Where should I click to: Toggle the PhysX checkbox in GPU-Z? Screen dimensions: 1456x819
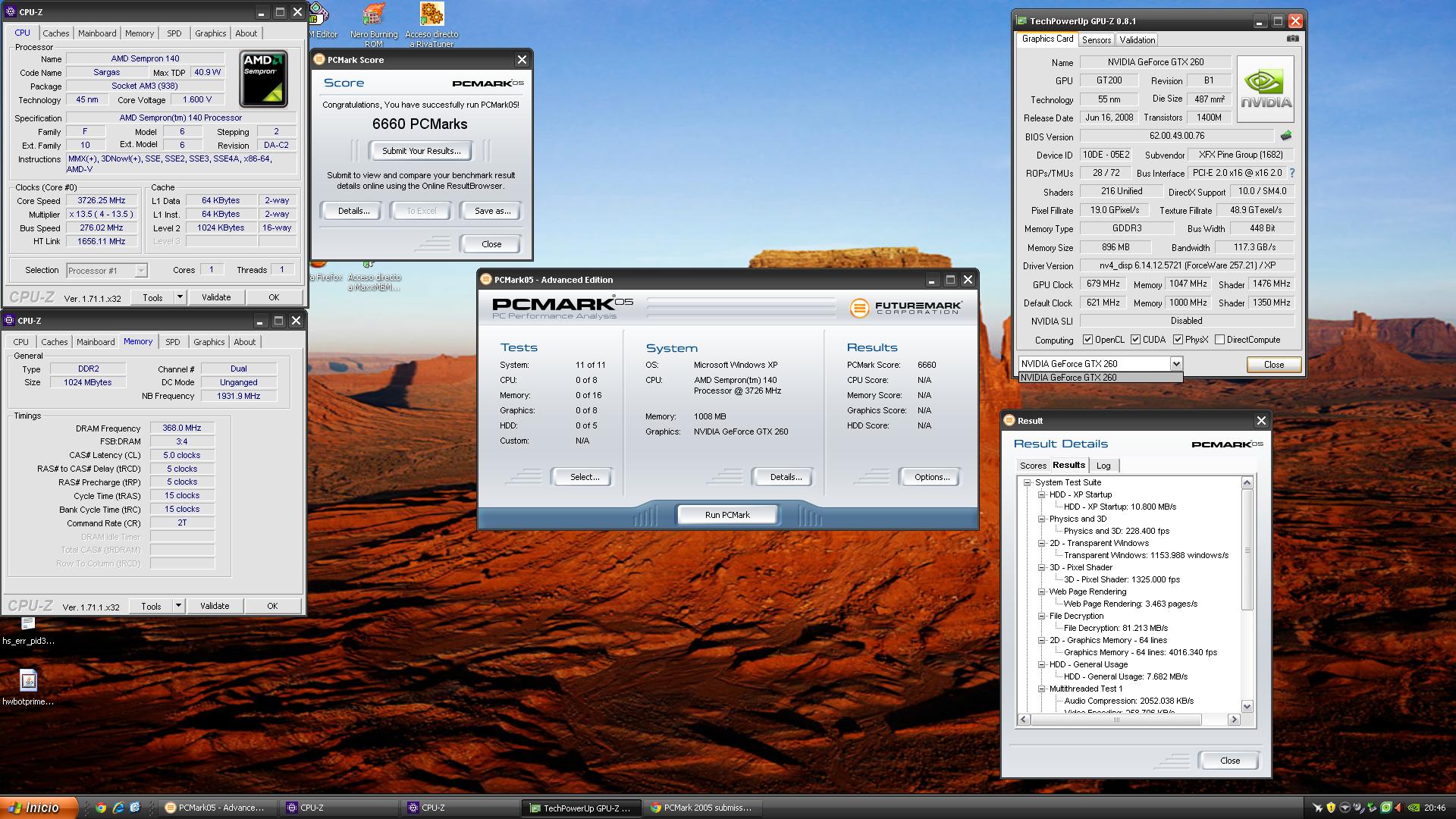click(x=1178, y=340)
